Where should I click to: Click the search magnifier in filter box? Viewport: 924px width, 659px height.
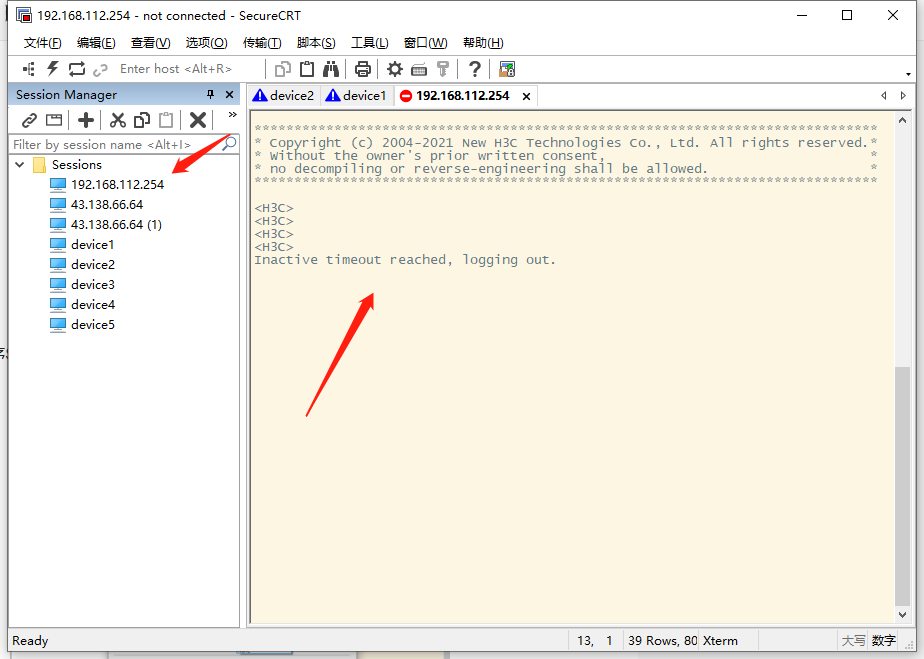point(229,143)
